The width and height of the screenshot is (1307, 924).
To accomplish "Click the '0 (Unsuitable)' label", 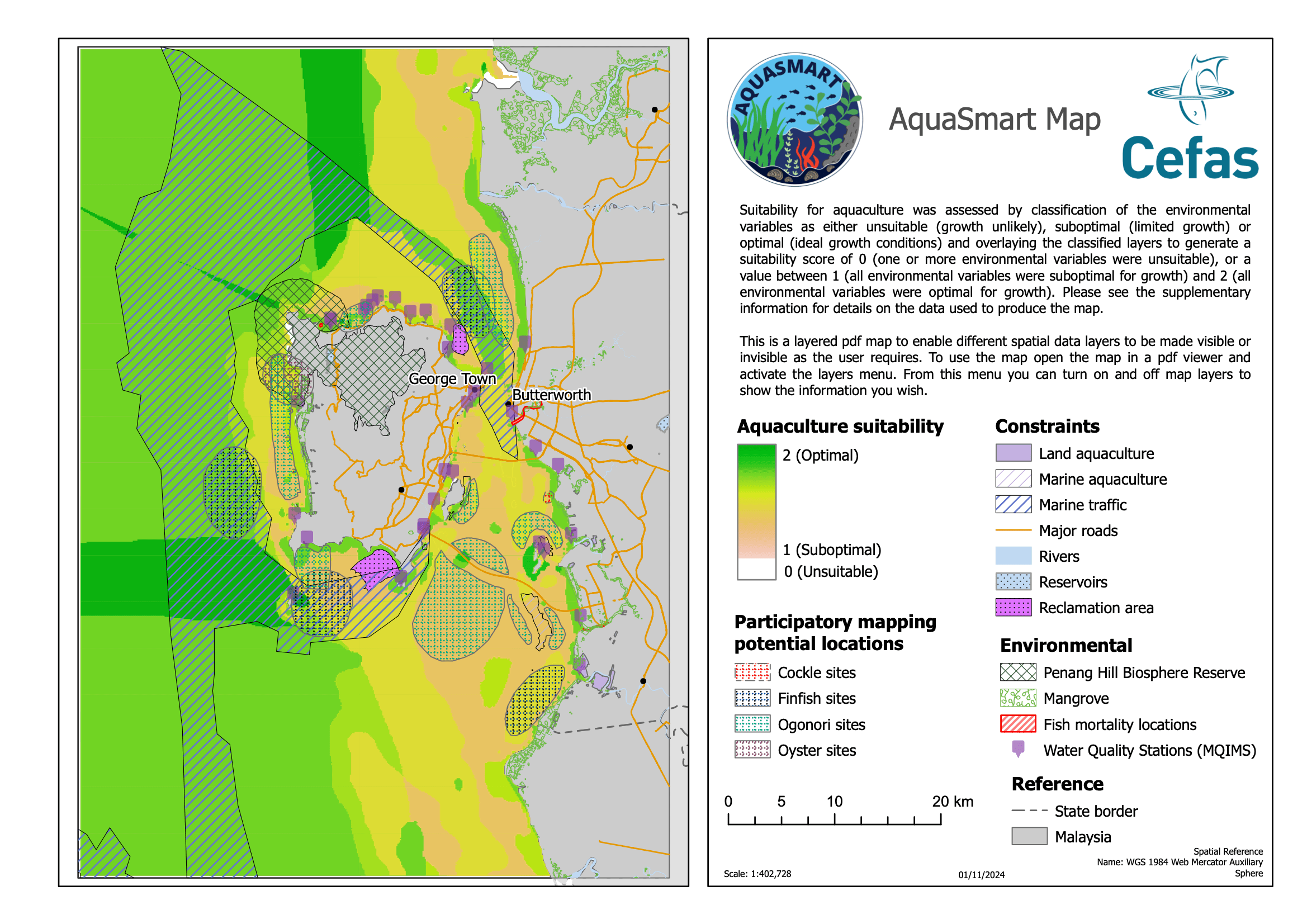I will 831,572.
